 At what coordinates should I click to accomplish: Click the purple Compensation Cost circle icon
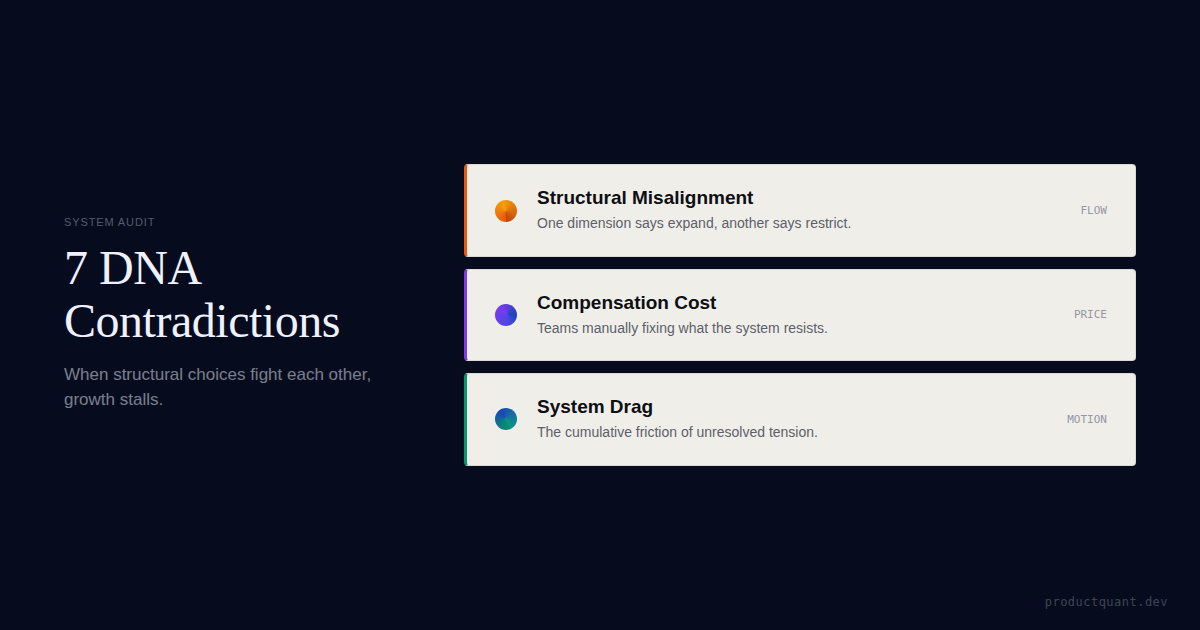[506, 315]
